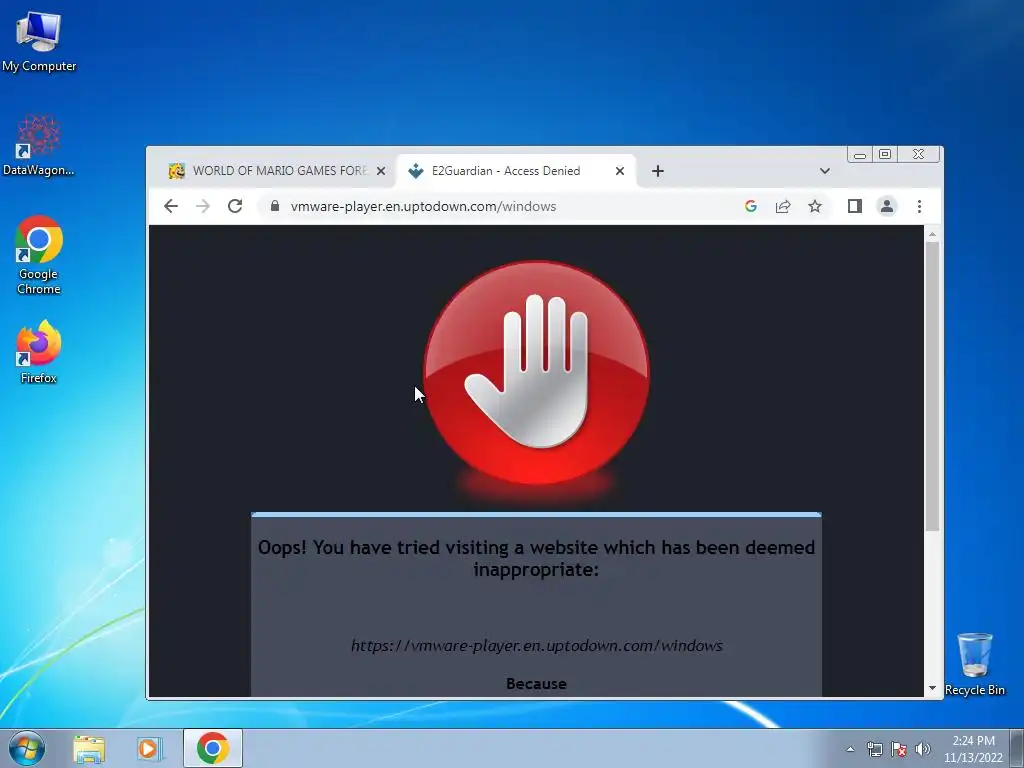Expand the tab search dropdown
Image resolution: width=1024 pixels, height=768 pixels.
pyautogui.click(x=825, y=171)
